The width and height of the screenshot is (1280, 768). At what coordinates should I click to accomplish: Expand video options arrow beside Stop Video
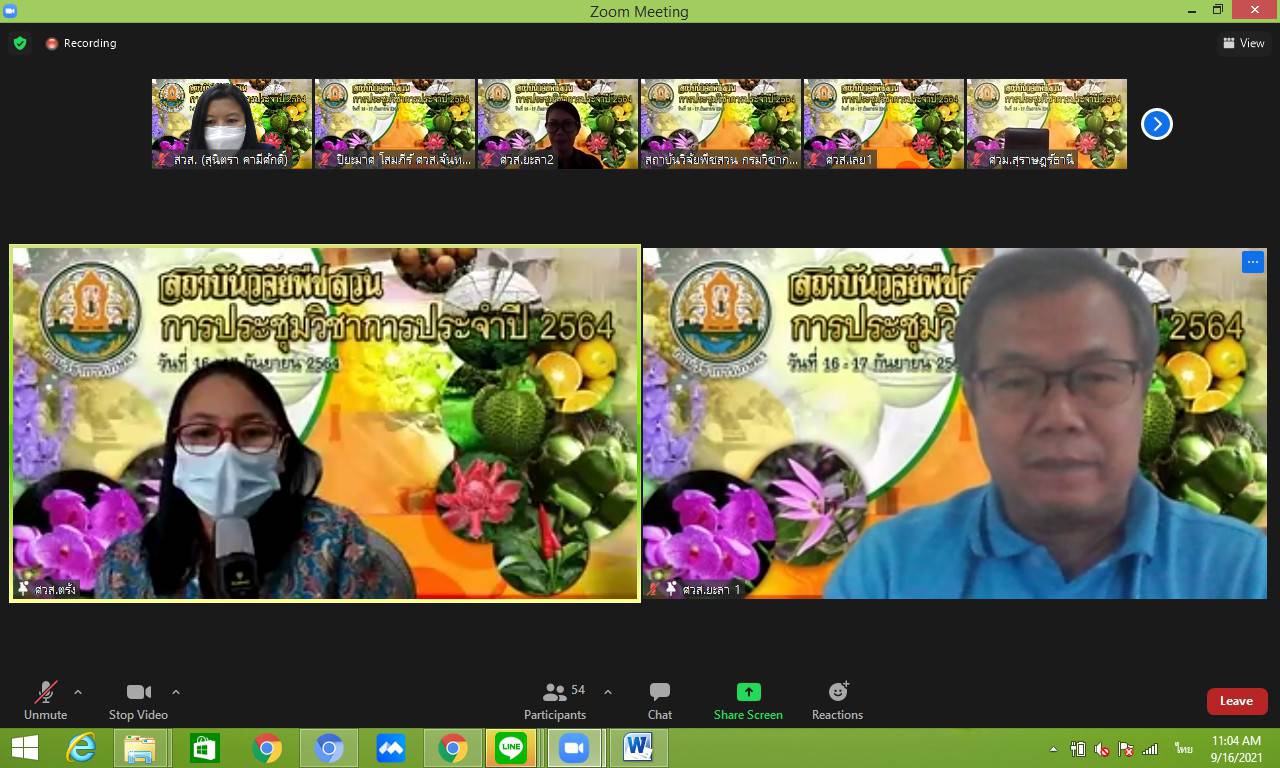pos(176,692)
